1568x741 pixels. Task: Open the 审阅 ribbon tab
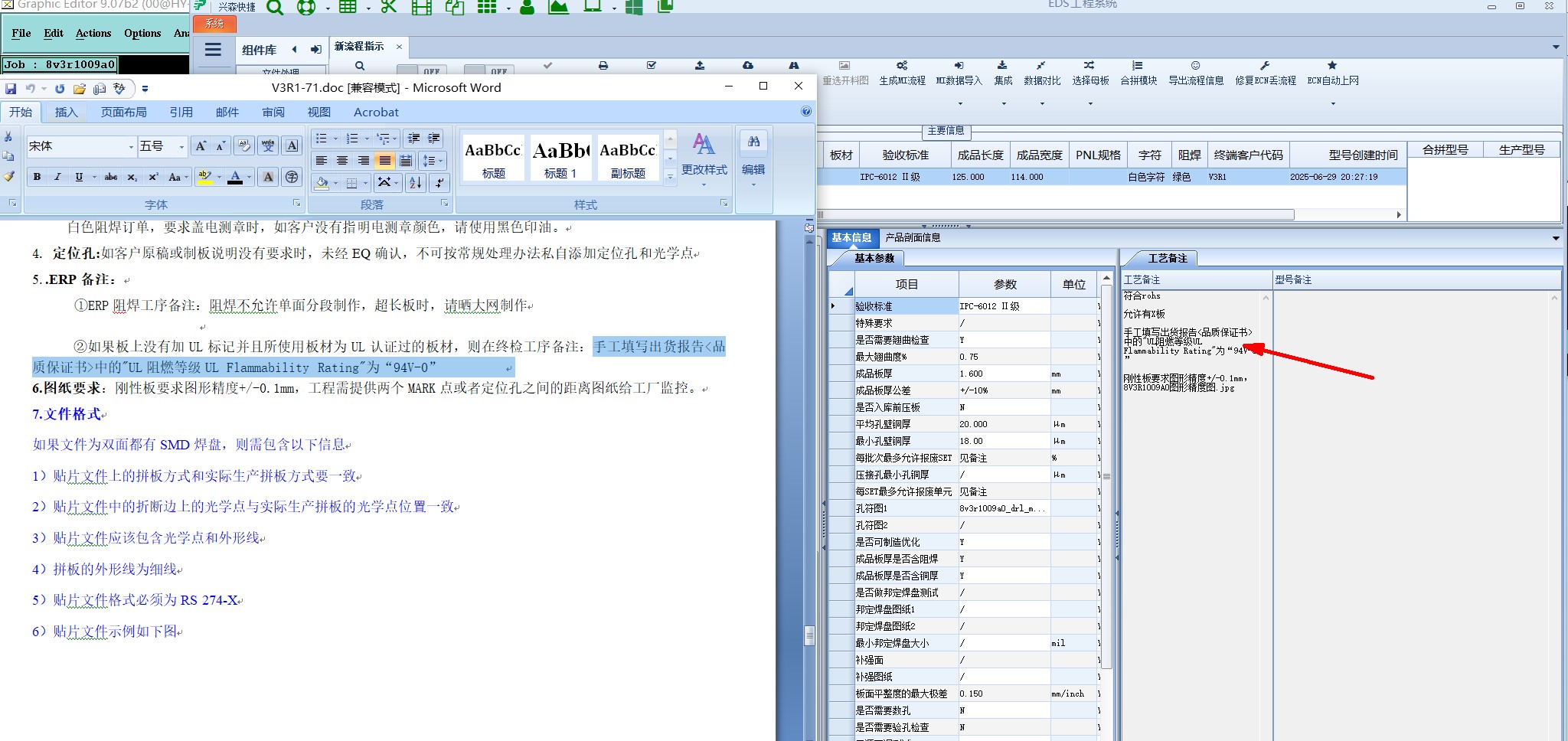click(x=273, y=112)
